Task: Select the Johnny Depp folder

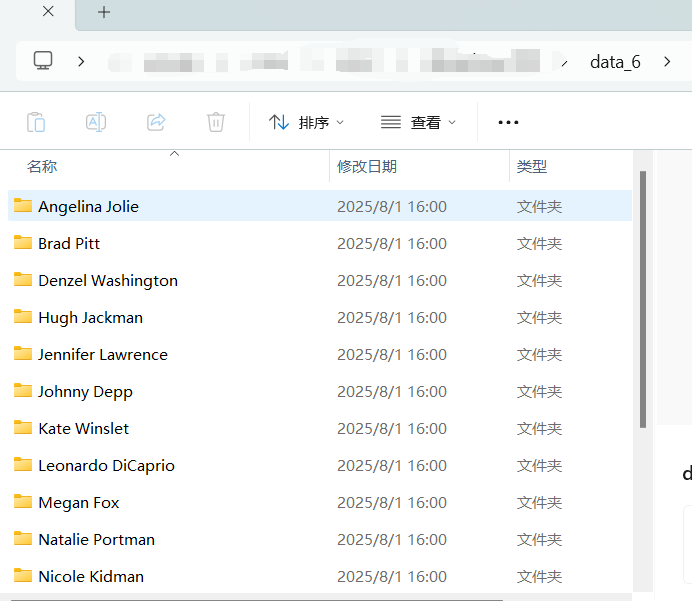Action: [320, 391]
